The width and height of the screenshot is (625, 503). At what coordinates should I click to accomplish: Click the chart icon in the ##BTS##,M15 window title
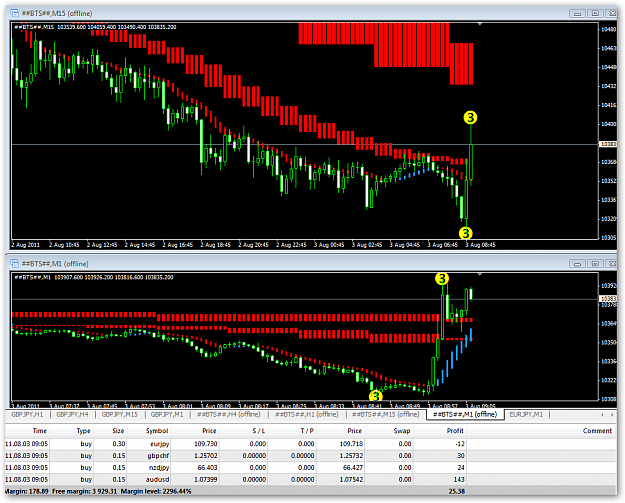point(14,13)
